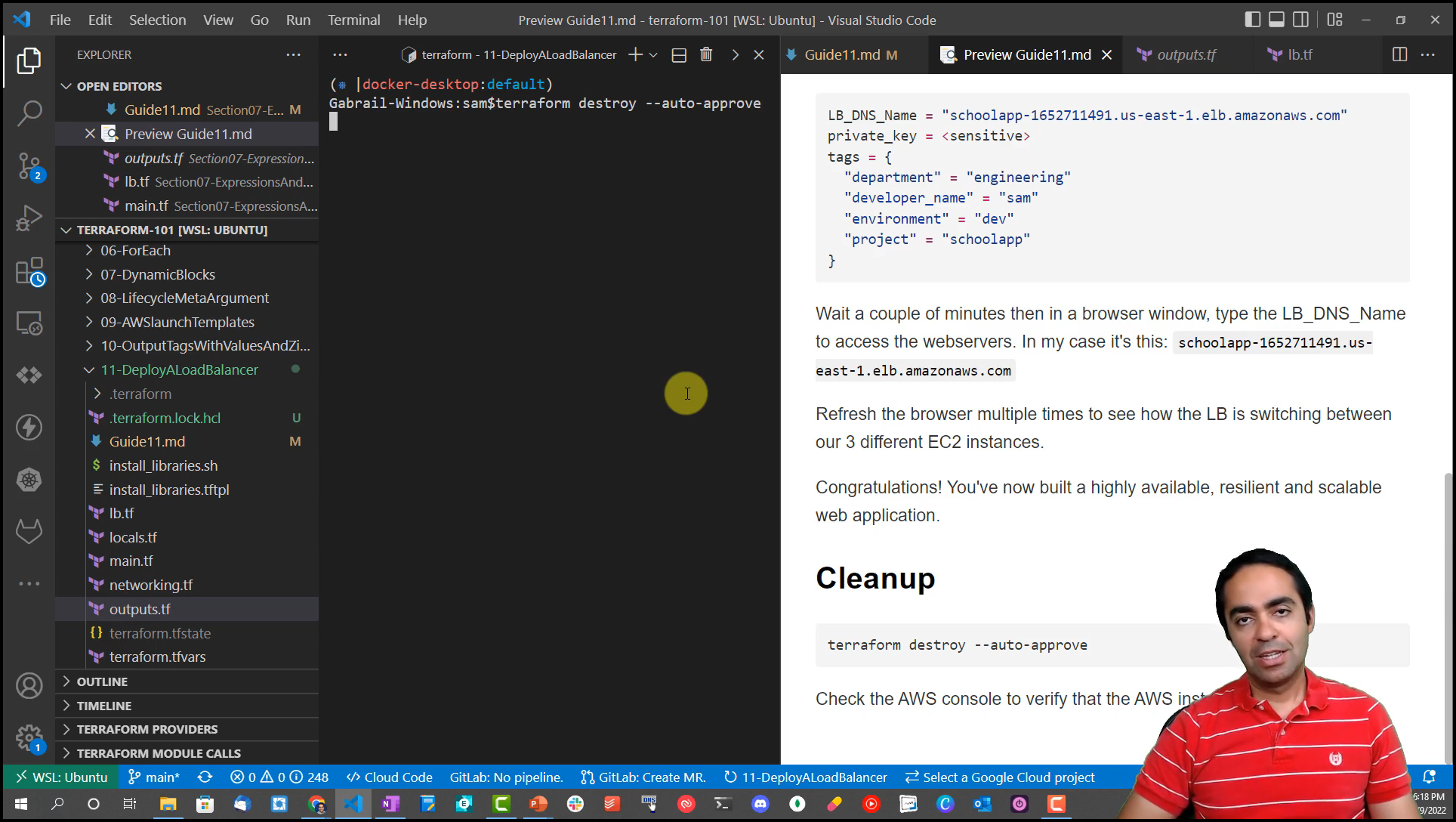
Task: Open the Kubernetes view in activity bar
Action: (x=29, y=480)
